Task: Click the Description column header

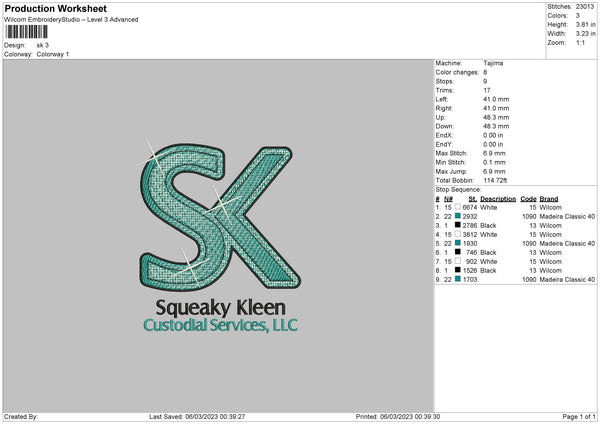Action: (498, 199)
